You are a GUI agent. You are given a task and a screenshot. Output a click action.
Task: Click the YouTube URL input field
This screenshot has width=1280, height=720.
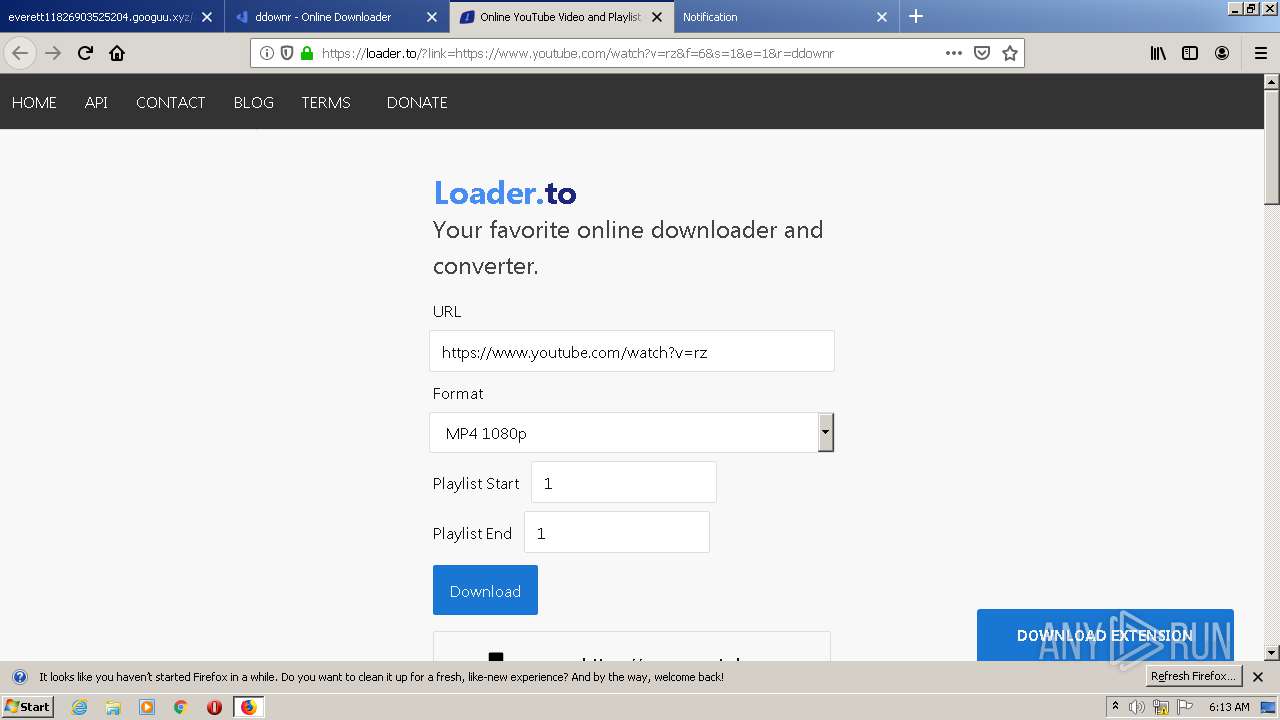coord(632,351)
